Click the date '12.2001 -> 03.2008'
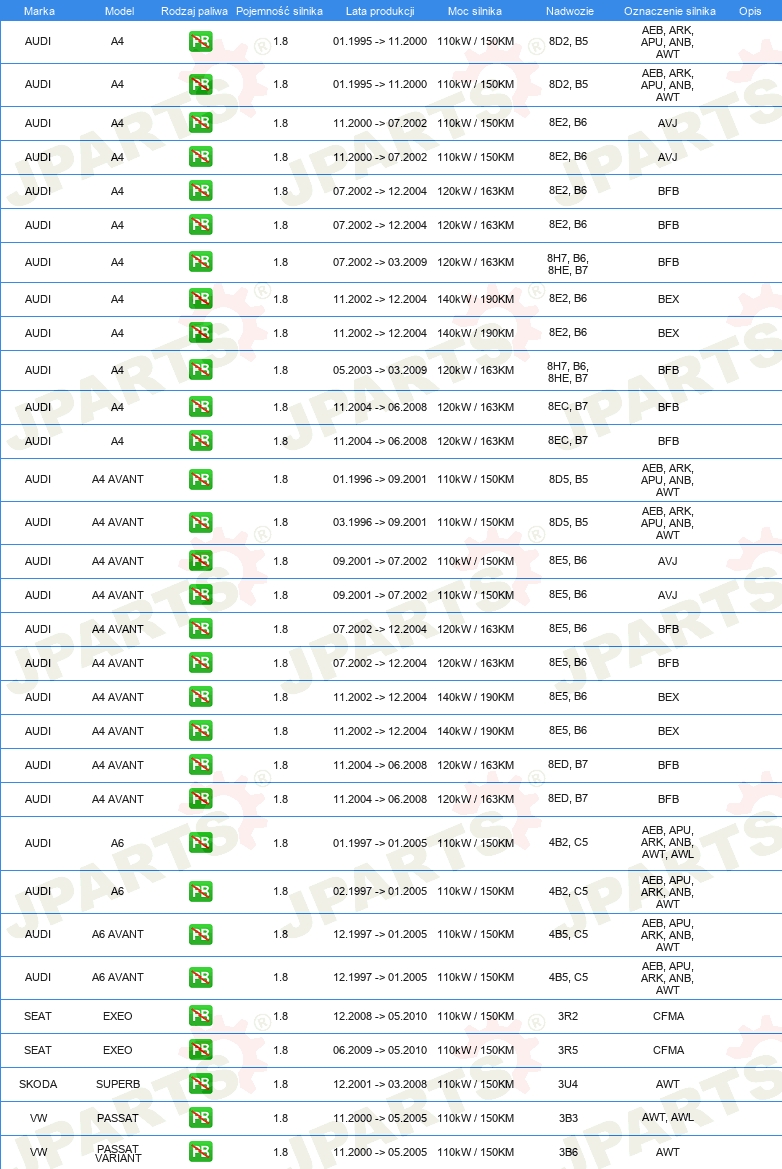The width and height of the screenshot is (782, 1169). (x=380, y=1084)
